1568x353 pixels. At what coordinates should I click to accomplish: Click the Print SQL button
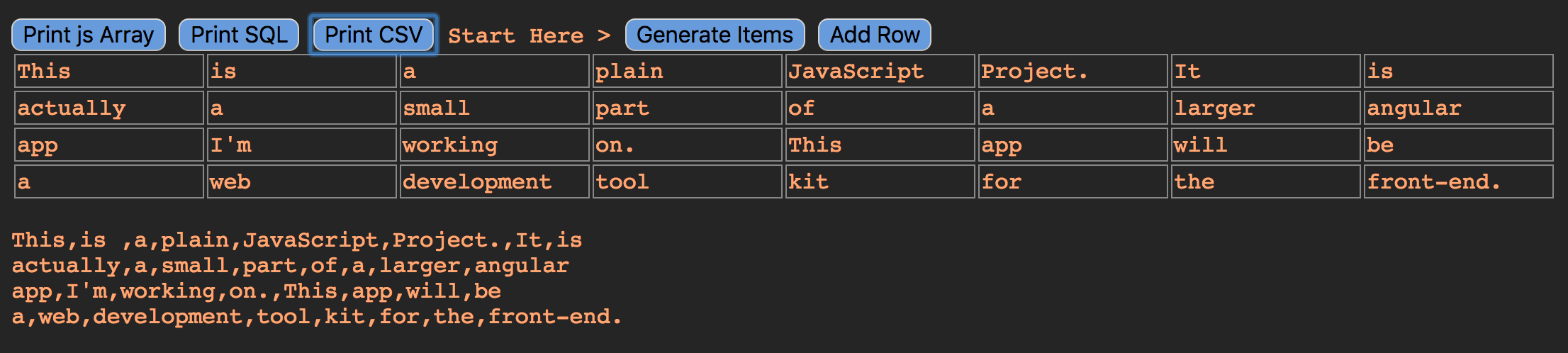[239, 35]
